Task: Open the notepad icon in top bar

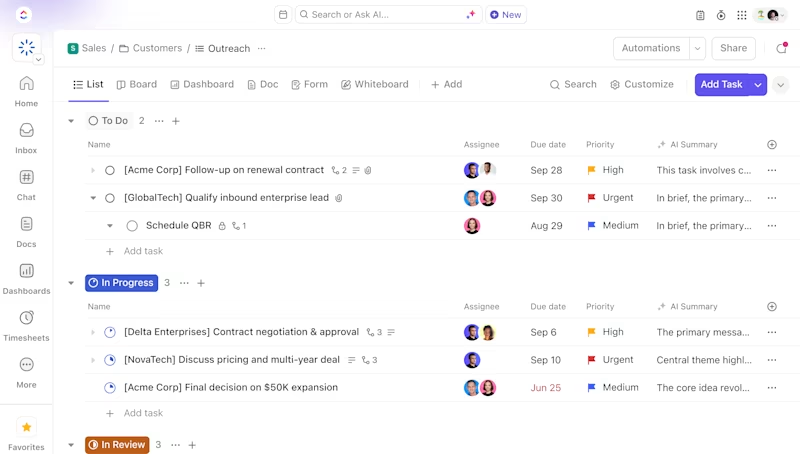Action: (700, 15)
